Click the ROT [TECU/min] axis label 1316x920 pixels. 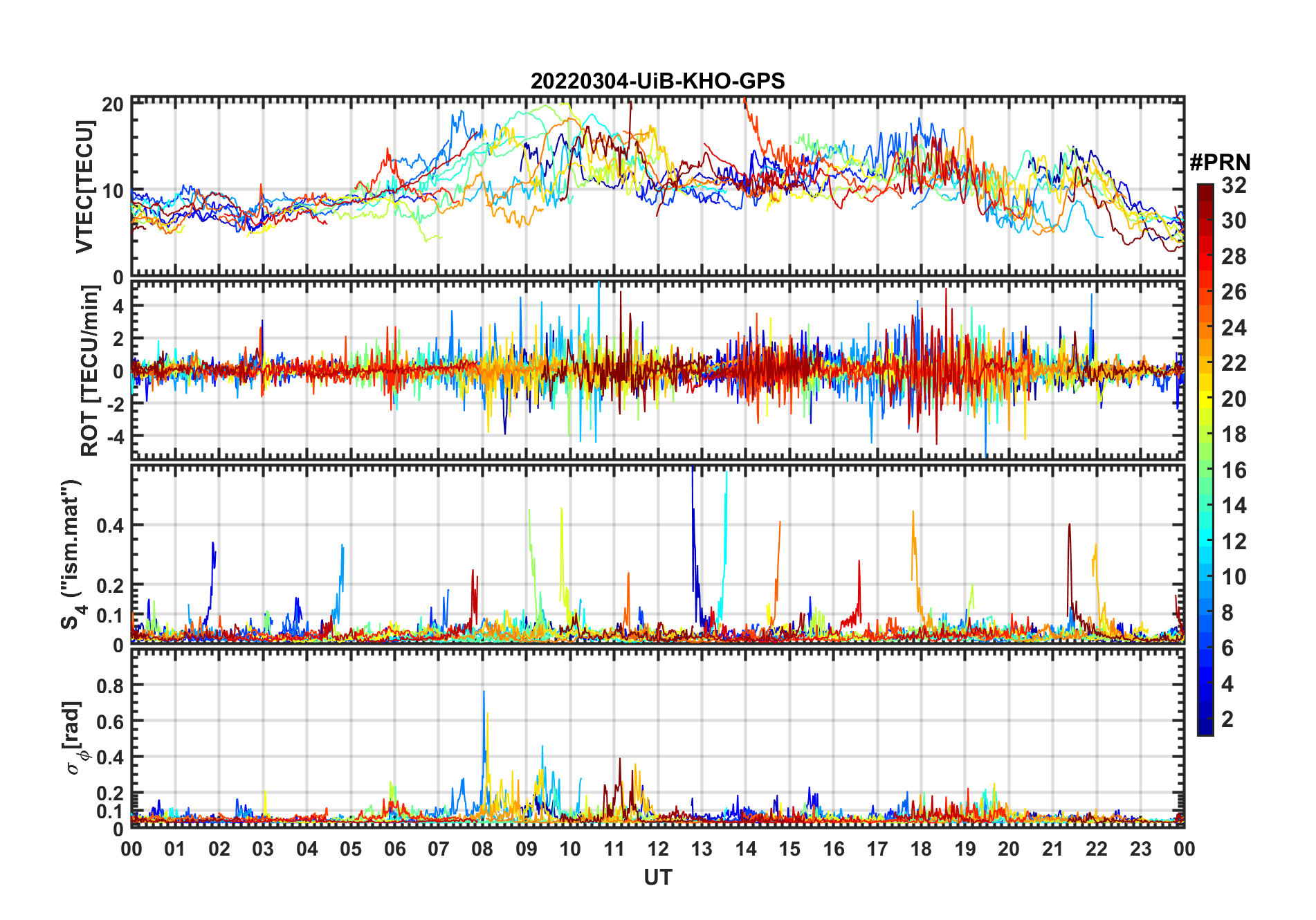coord(89,371)
